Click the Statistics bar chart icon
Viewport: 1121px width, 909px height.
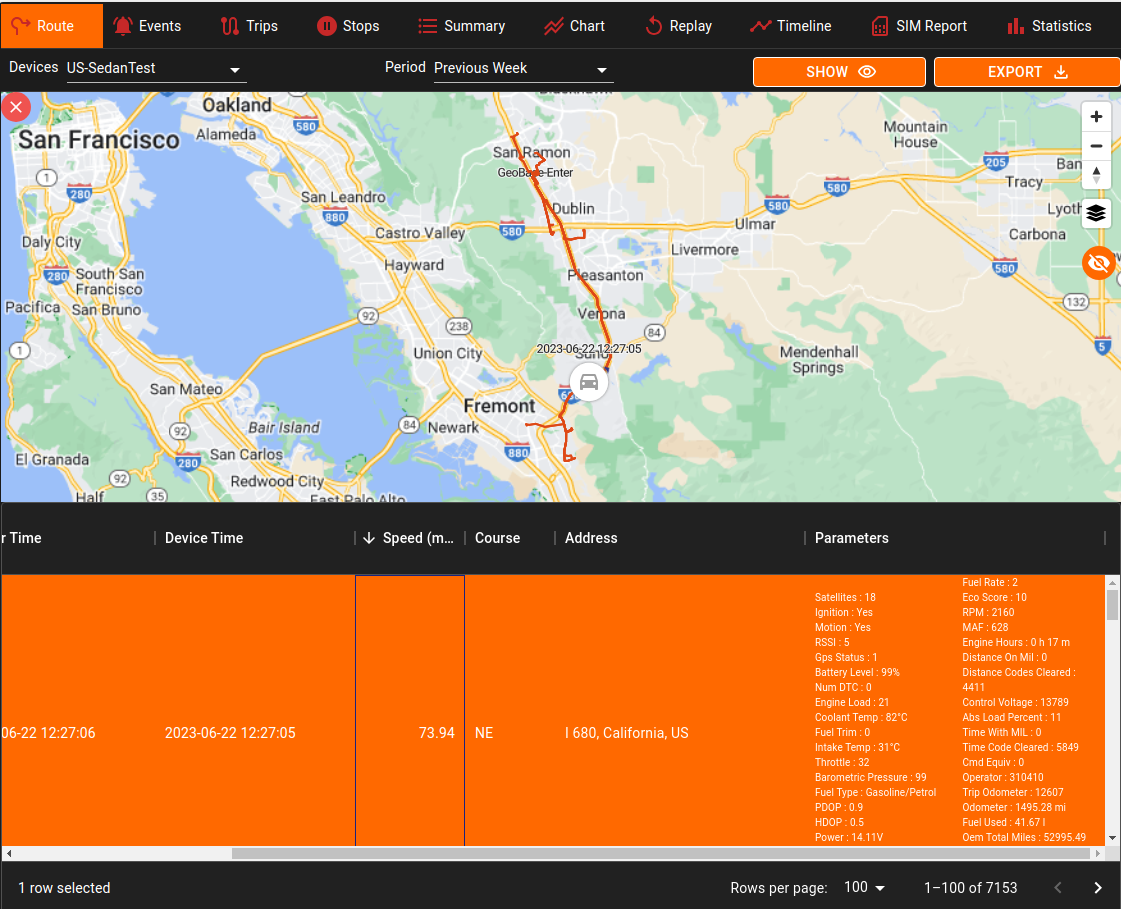[1015, 26]
